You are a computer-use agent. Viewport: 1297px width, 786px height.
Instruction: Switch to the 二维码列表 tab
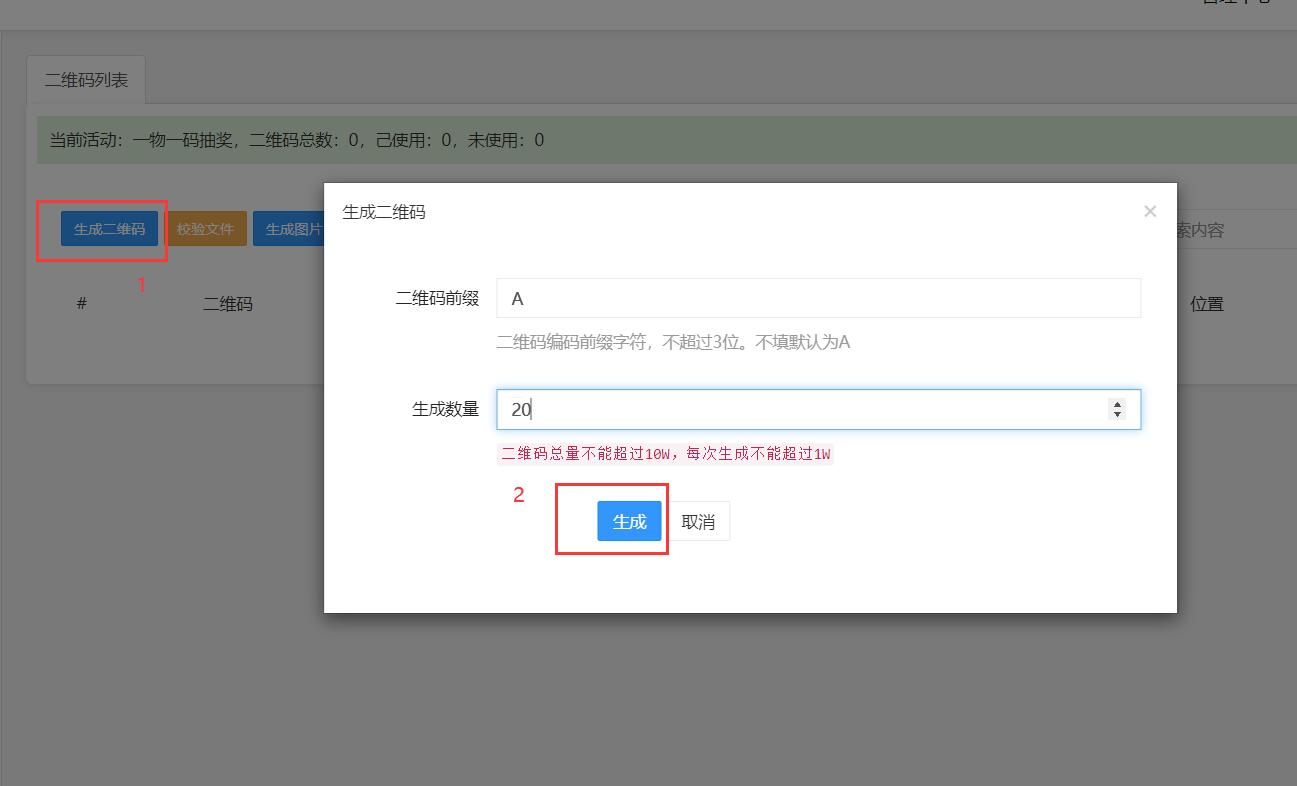click(86, 80)
